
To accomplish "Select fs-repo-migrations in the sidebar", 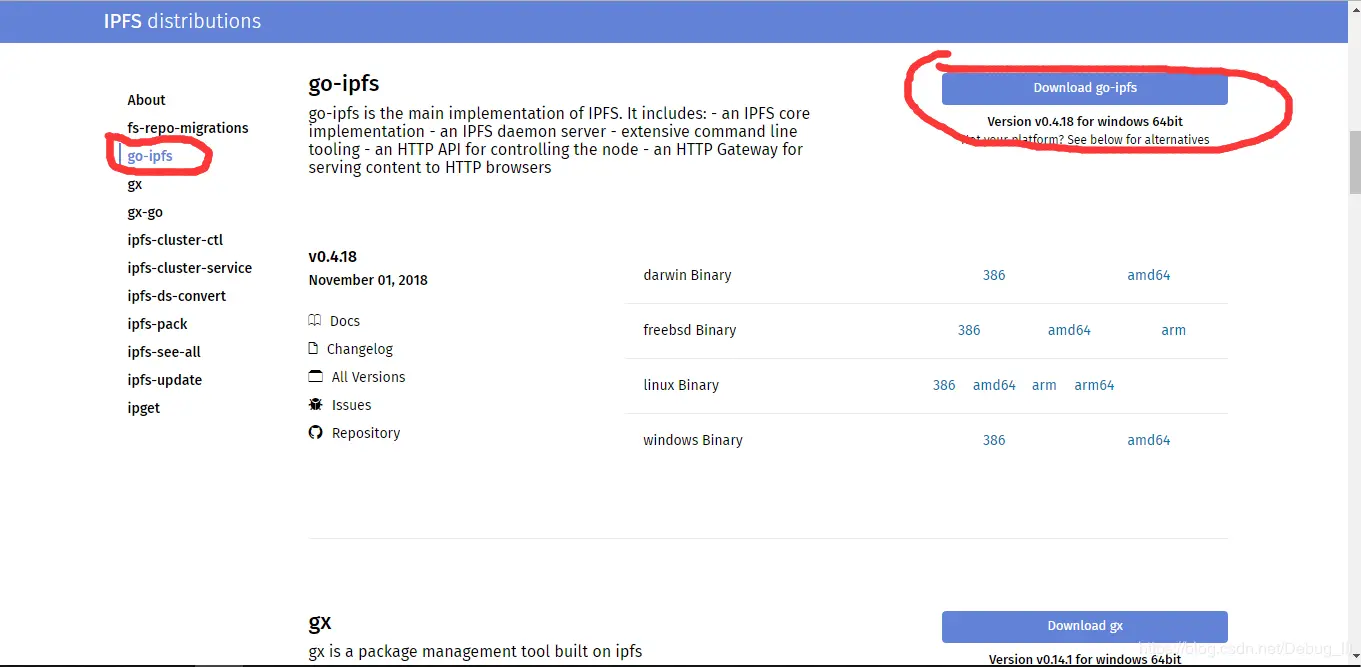I will pos(188,128).
